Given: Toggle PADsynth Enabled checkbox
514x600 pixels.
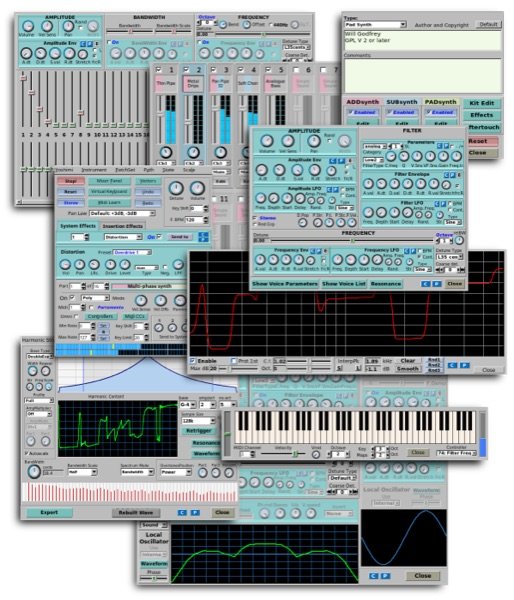Looking at the screenshot, I should click(429, 112).
